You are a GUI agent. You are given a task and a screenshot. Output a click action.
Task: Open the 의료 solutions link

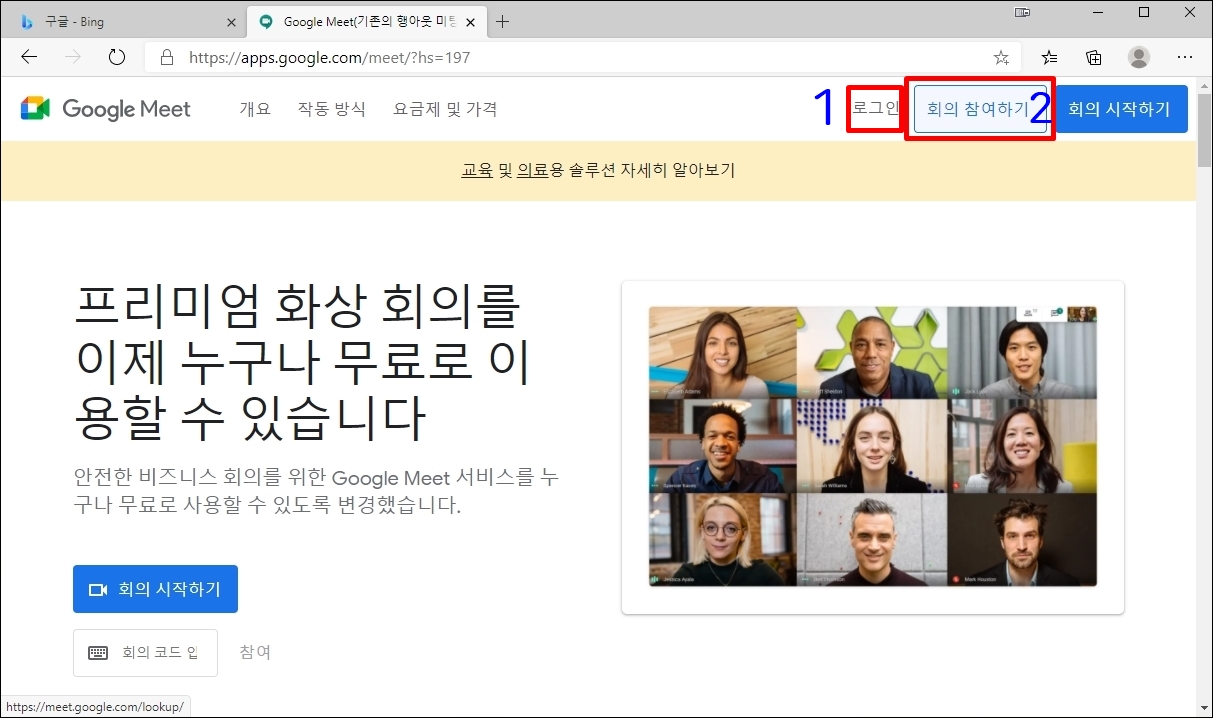(533, 170)
